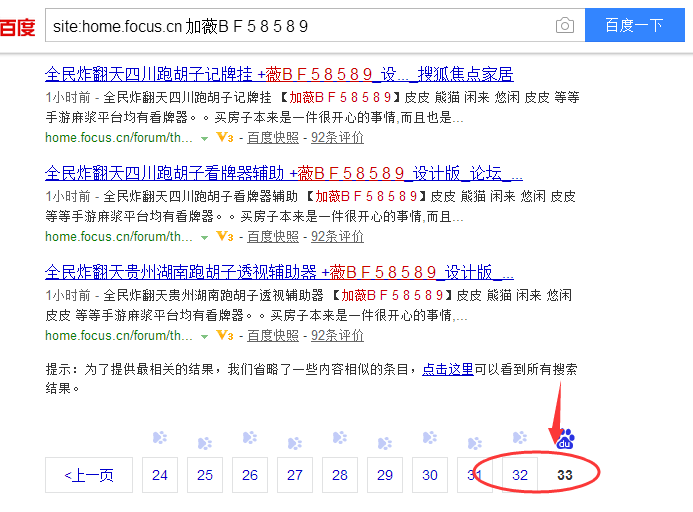693x512 pixels.
Task: Open 92条评价 of the 透视辅助器 result
Action: coord(337,336)
